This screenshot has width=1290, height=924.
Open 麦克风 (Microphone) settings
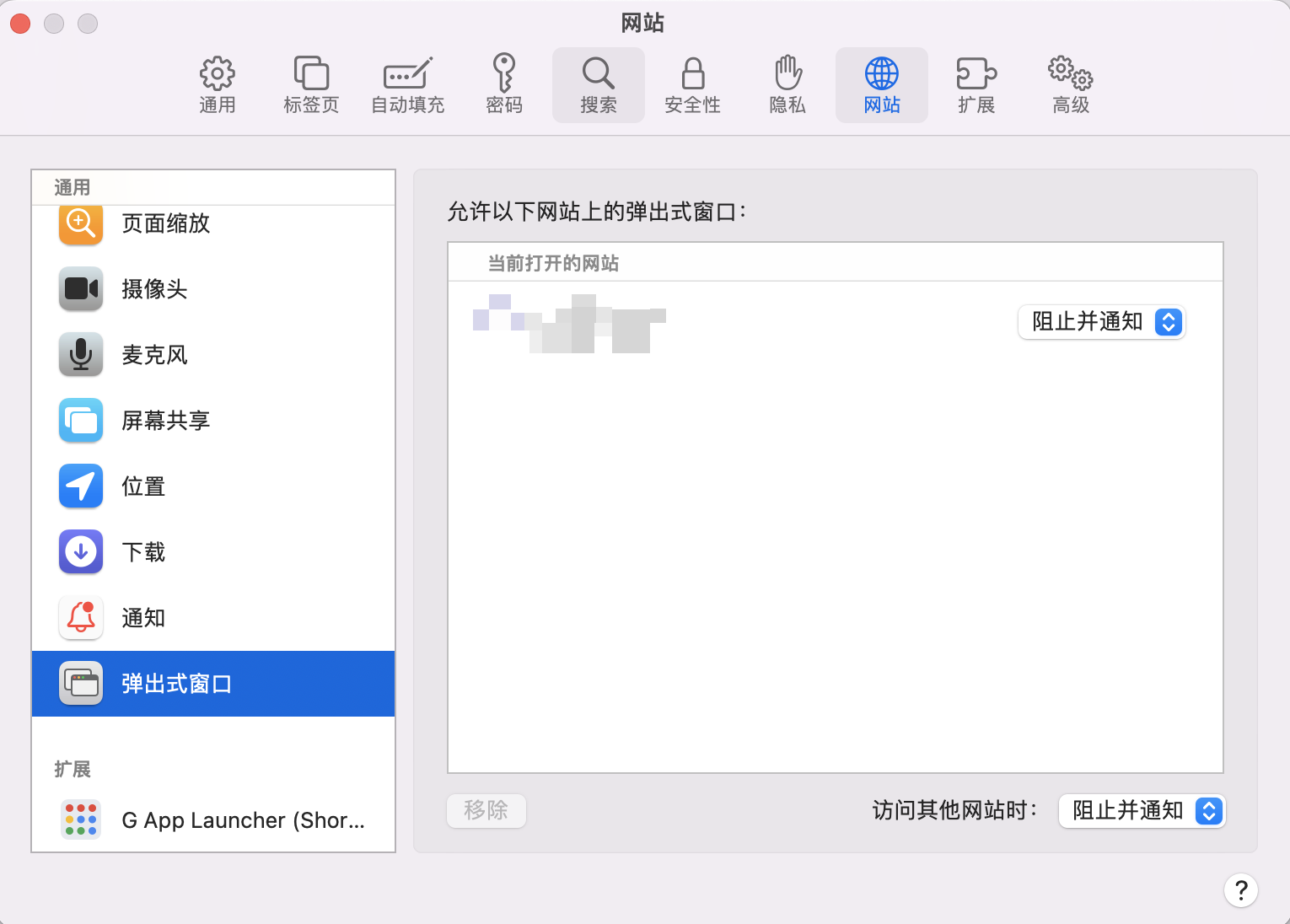coord(154,355)
